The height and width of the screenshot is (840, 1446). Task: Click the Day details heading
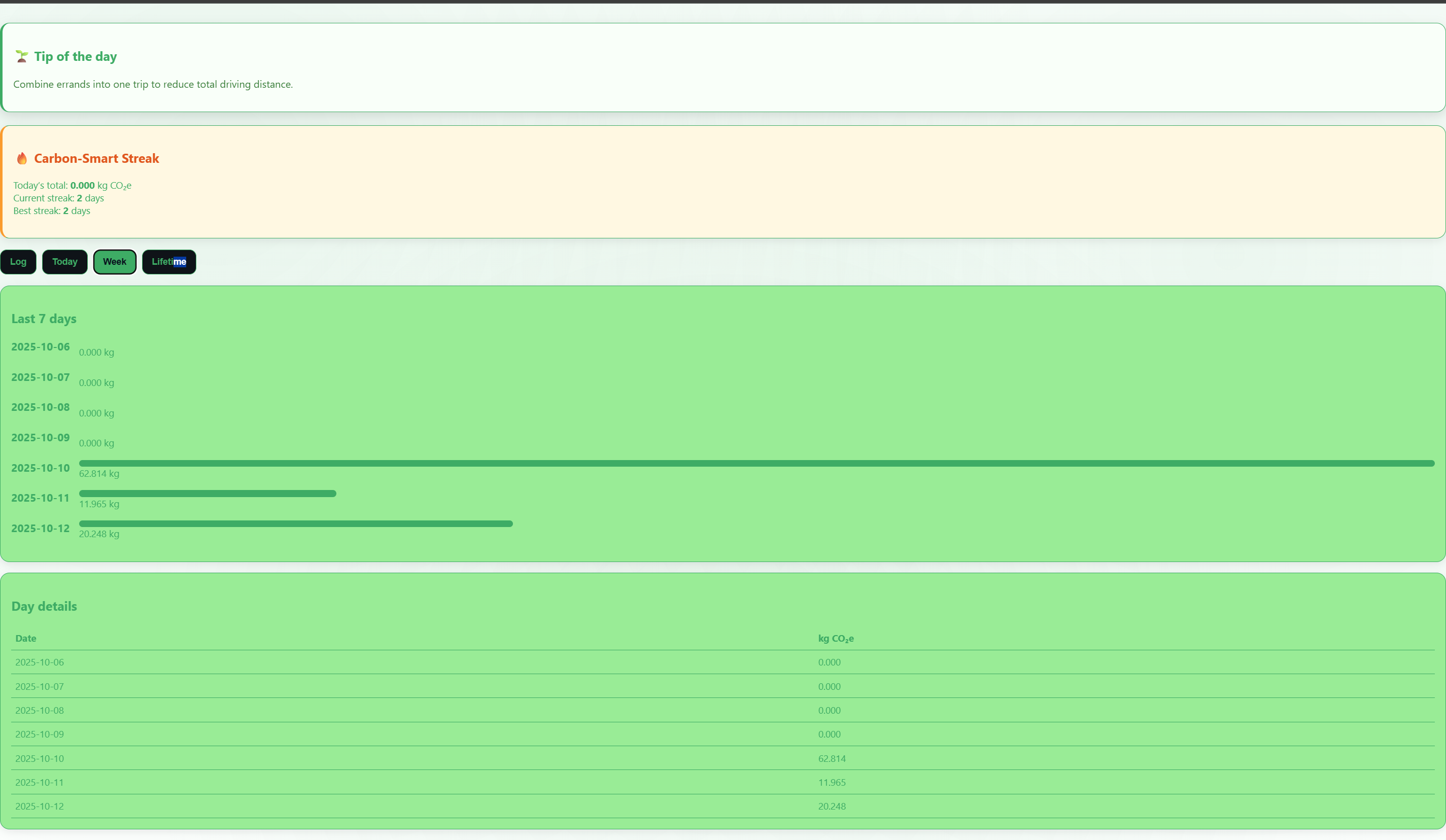pos(44,606)
